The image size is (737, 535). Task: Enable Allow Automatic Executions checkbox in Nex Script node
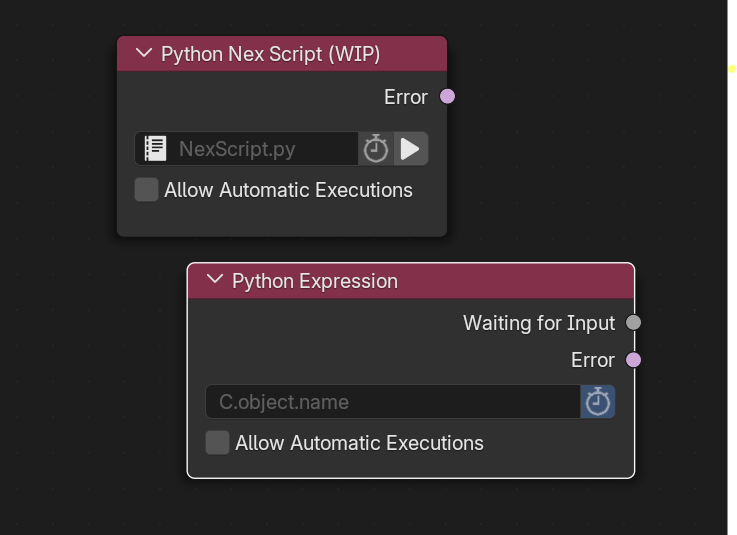tap(146, 189)
